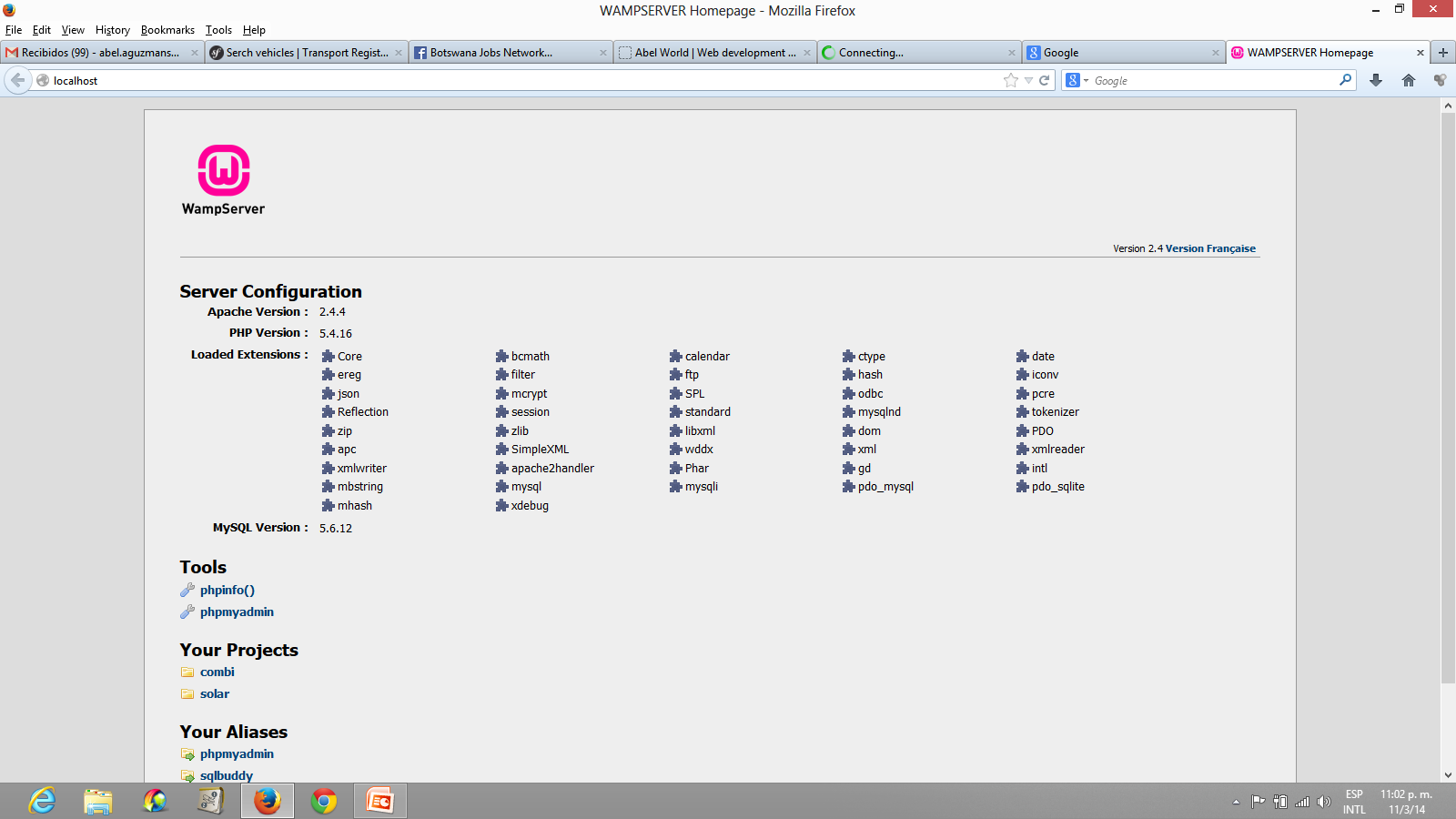Switch to Serch vehicles Transport Registry tab
This screenshot has height=819, width=1456.
[306, 53]
